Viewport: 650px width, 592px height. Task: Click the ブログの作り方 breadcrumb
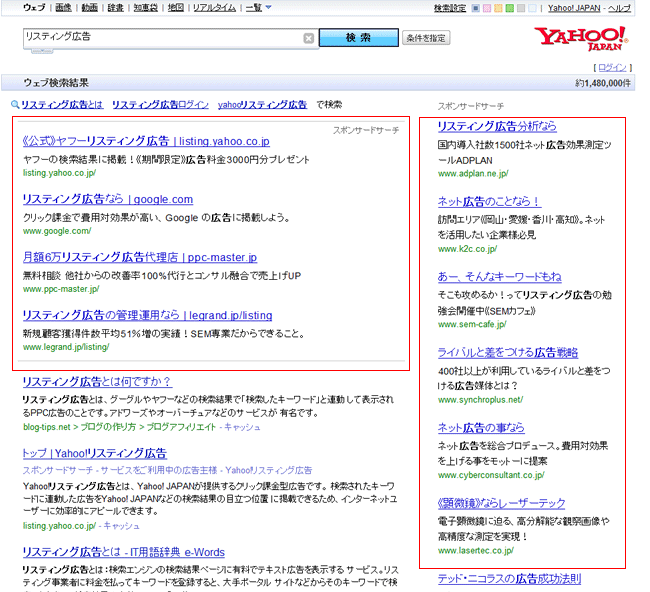[108, 427]
